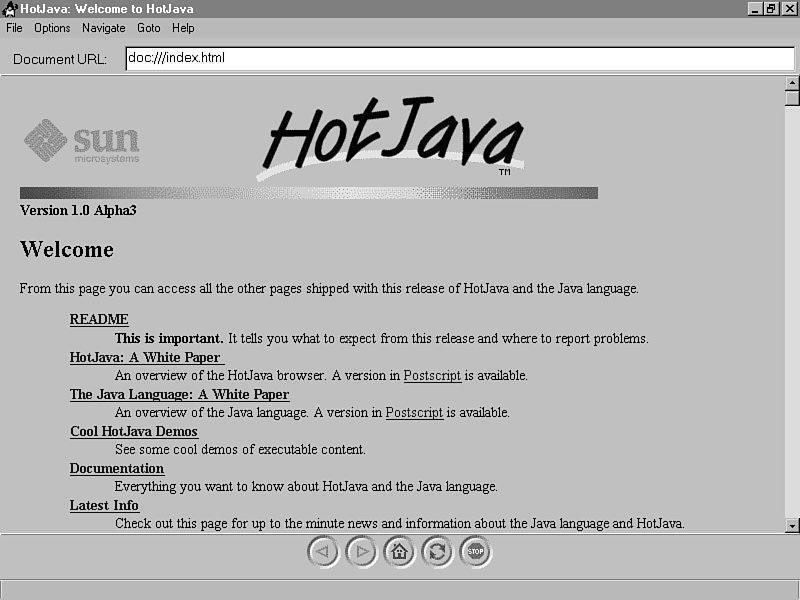Click the Home button in bottom toolbar

399,552
